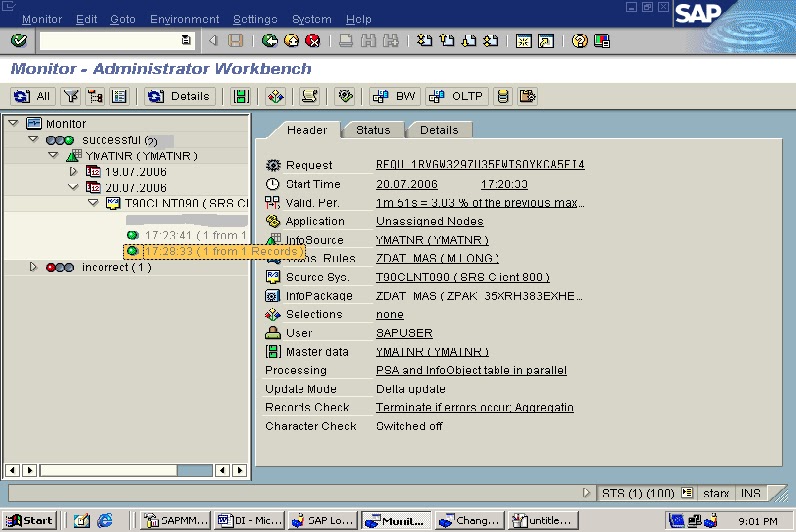Click the First Page navigation icon

pos(424,41)
